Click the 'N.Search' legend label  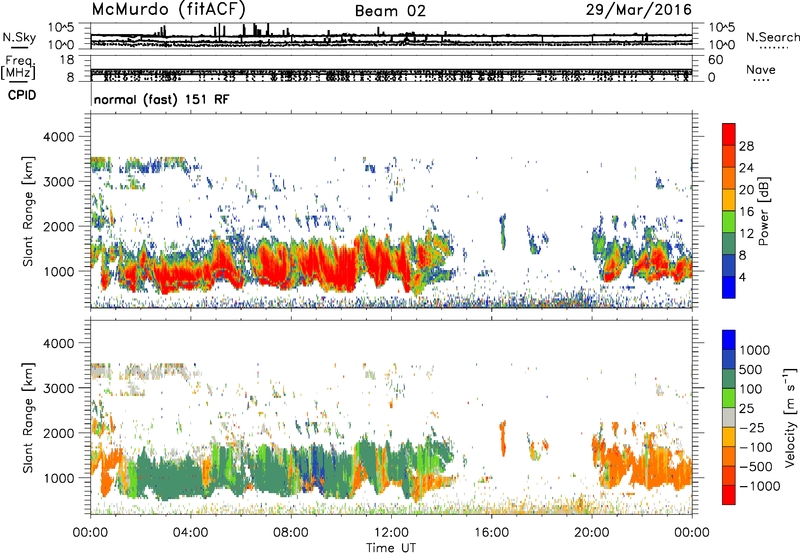pos(772,37)
